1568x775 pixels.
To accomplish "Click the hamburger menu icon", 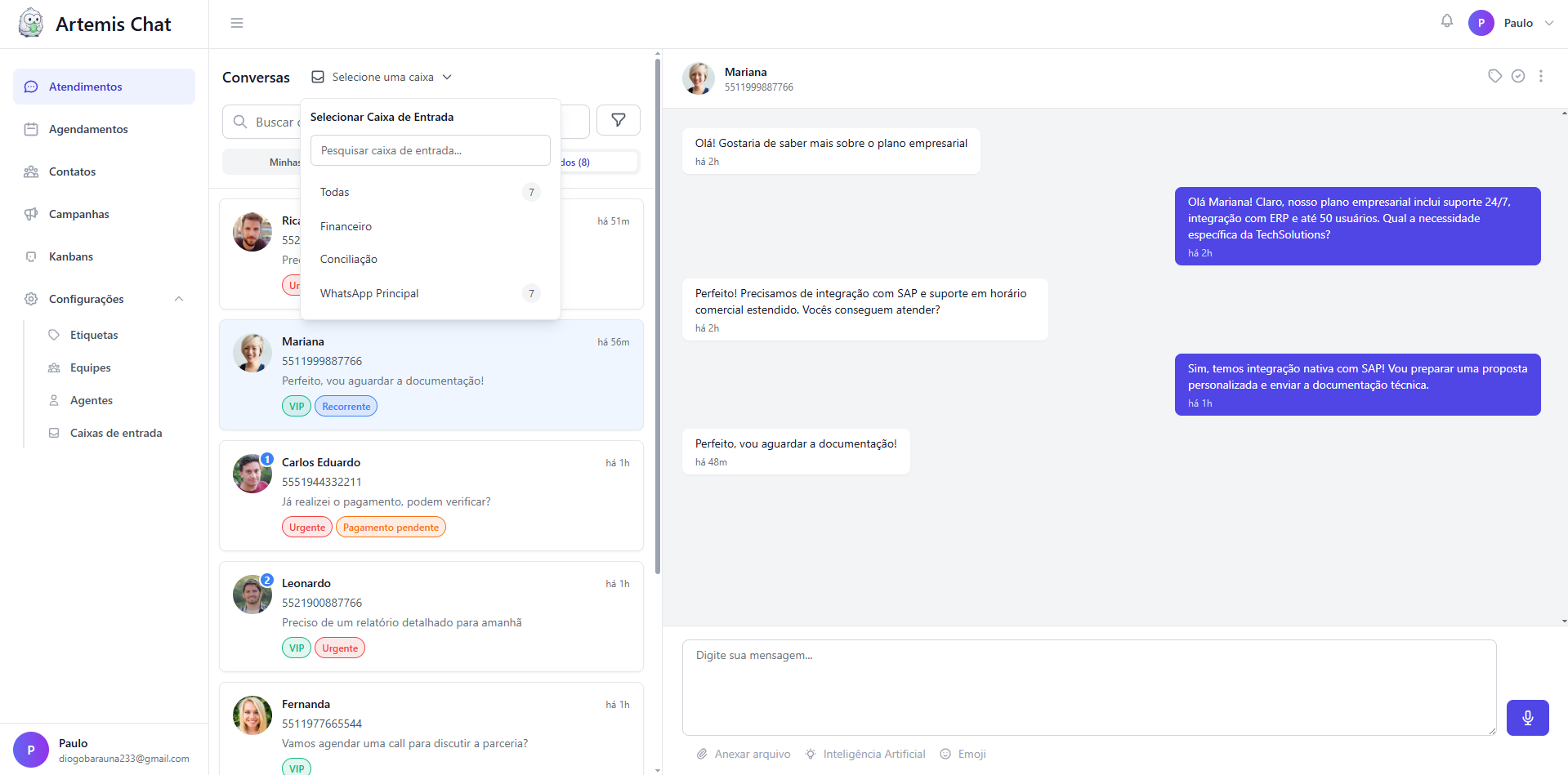I will pyautogui.click(x=237, y=23).
